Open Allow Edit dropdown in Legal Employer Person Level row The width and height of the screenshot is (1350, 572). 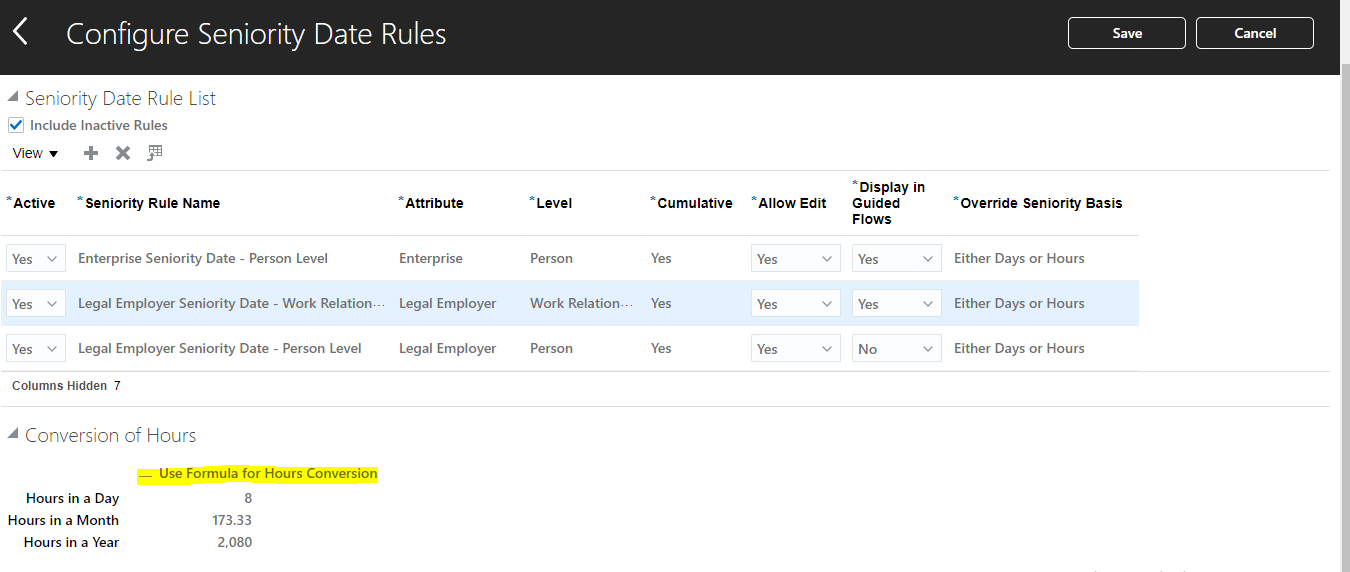pos(796,348)
